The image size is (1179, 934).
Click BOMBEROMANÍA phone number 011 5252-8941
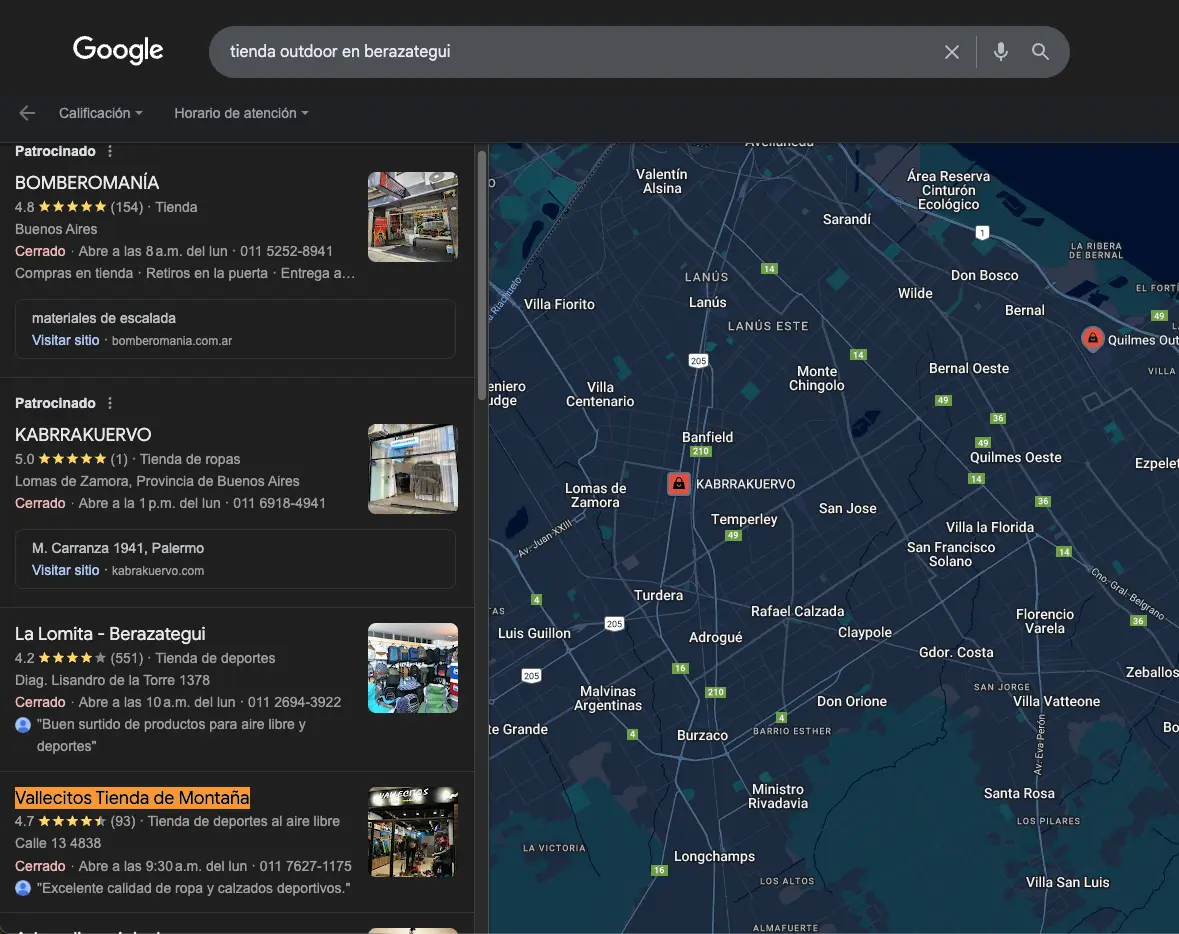click(x=286, y=251)
